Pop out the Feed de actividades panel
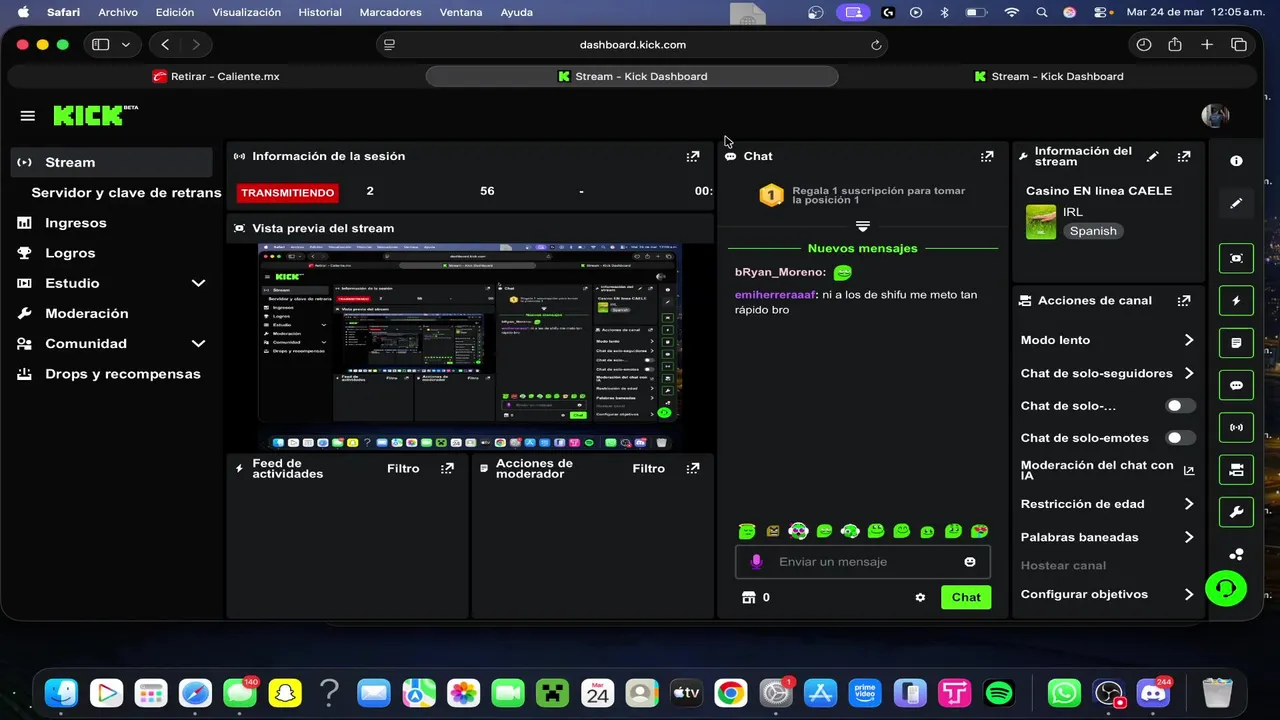Screen dimensions: 1280x720 447,468
